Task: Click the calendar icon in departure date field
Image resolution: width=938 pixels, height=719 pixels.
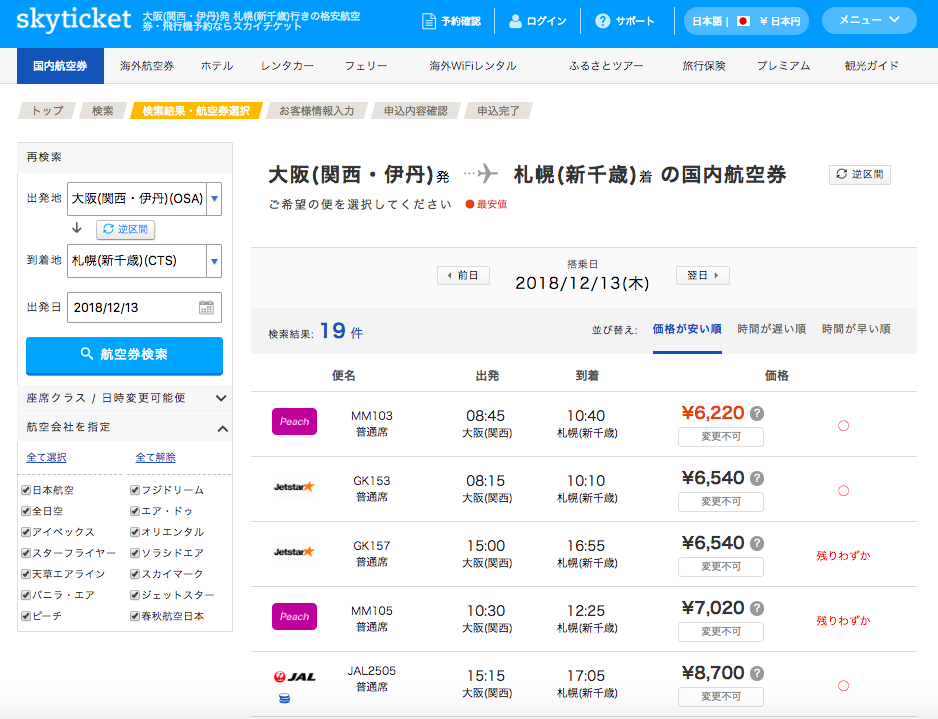Action: [x=206, y=308]
